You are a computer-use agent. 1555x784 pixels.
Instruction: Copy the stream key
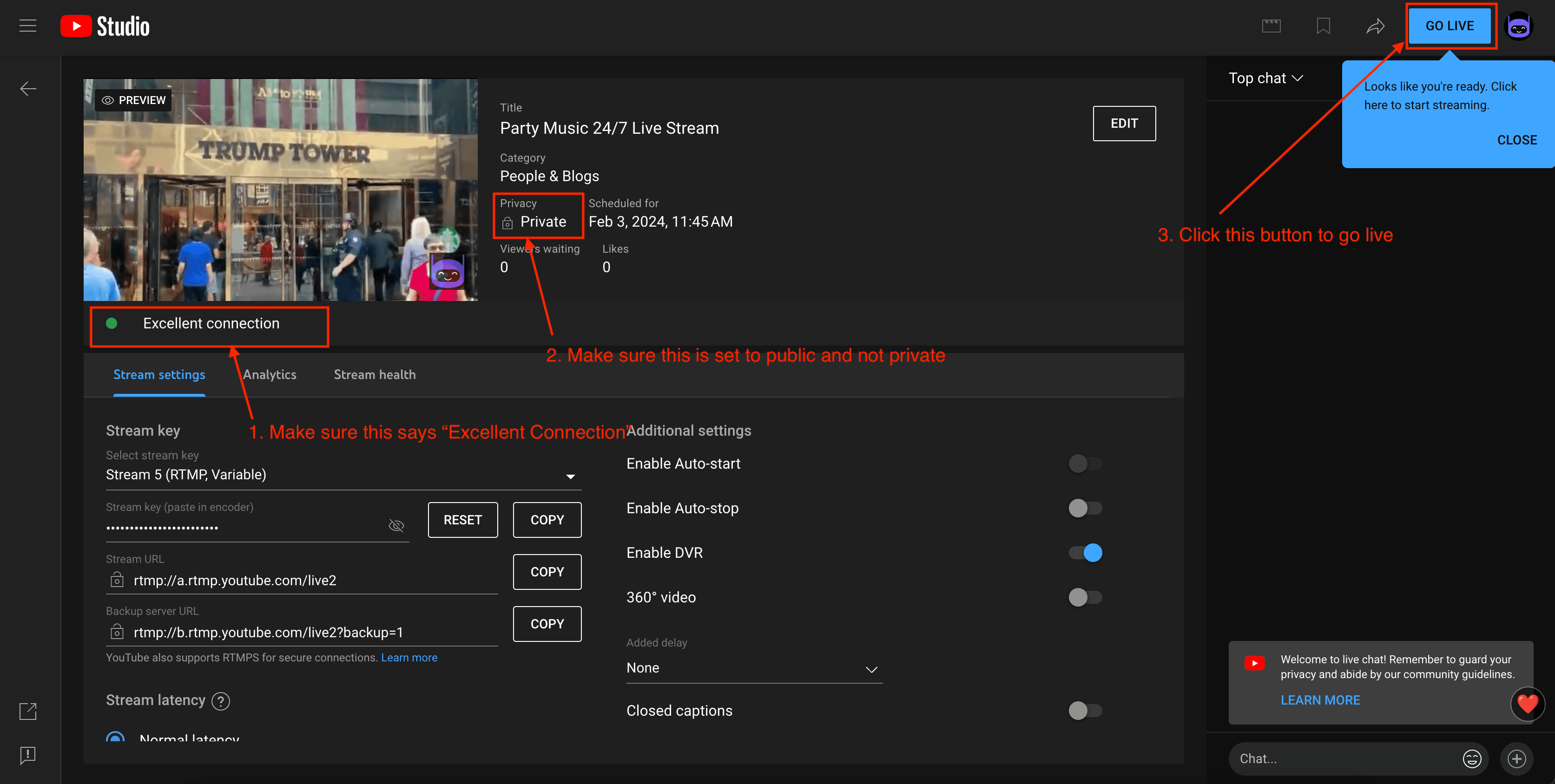pos(547,520)
